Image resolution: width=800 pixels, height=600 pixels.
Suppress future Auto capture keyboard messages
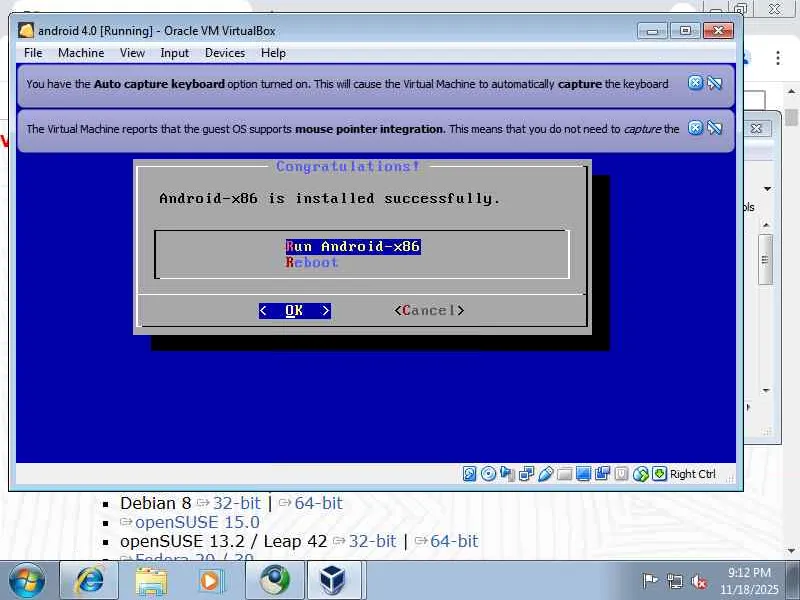[715, 83]
